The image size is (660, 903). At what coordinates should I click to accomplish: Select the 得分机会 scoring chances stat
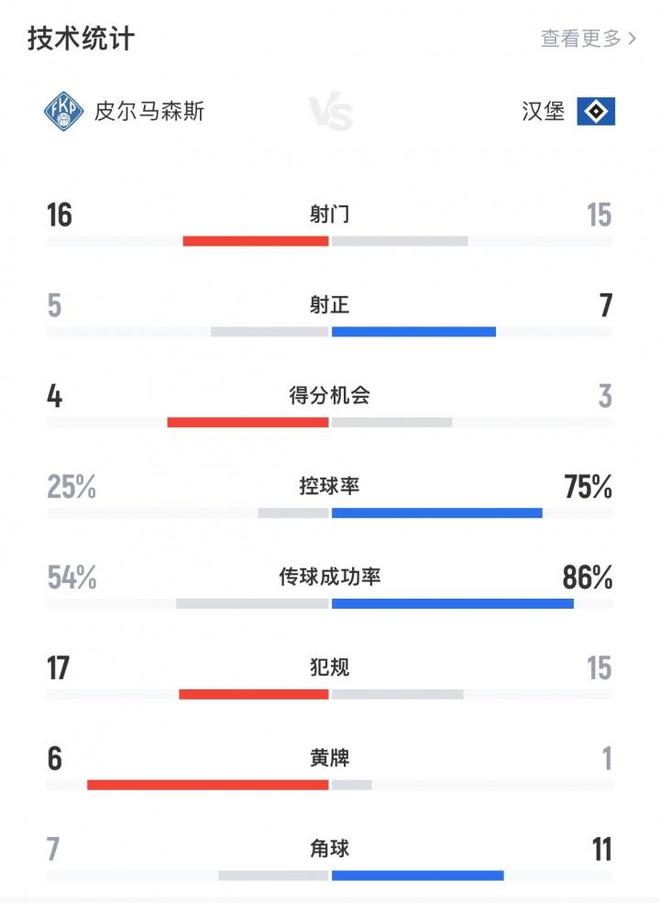[x=330, y=395]
